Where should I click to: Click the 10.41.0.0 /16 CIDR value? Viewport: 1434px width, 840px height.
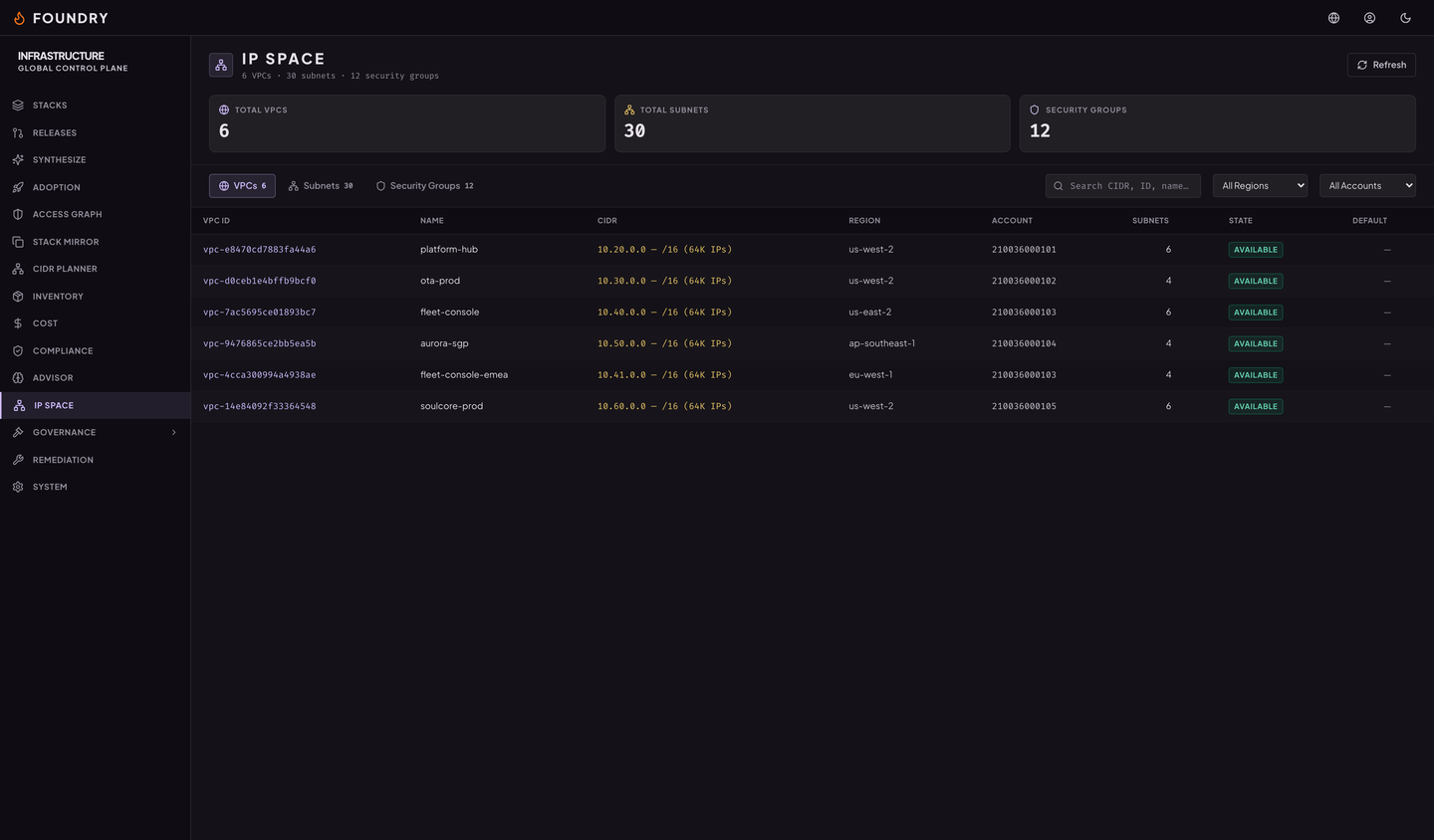click(664, 375)
